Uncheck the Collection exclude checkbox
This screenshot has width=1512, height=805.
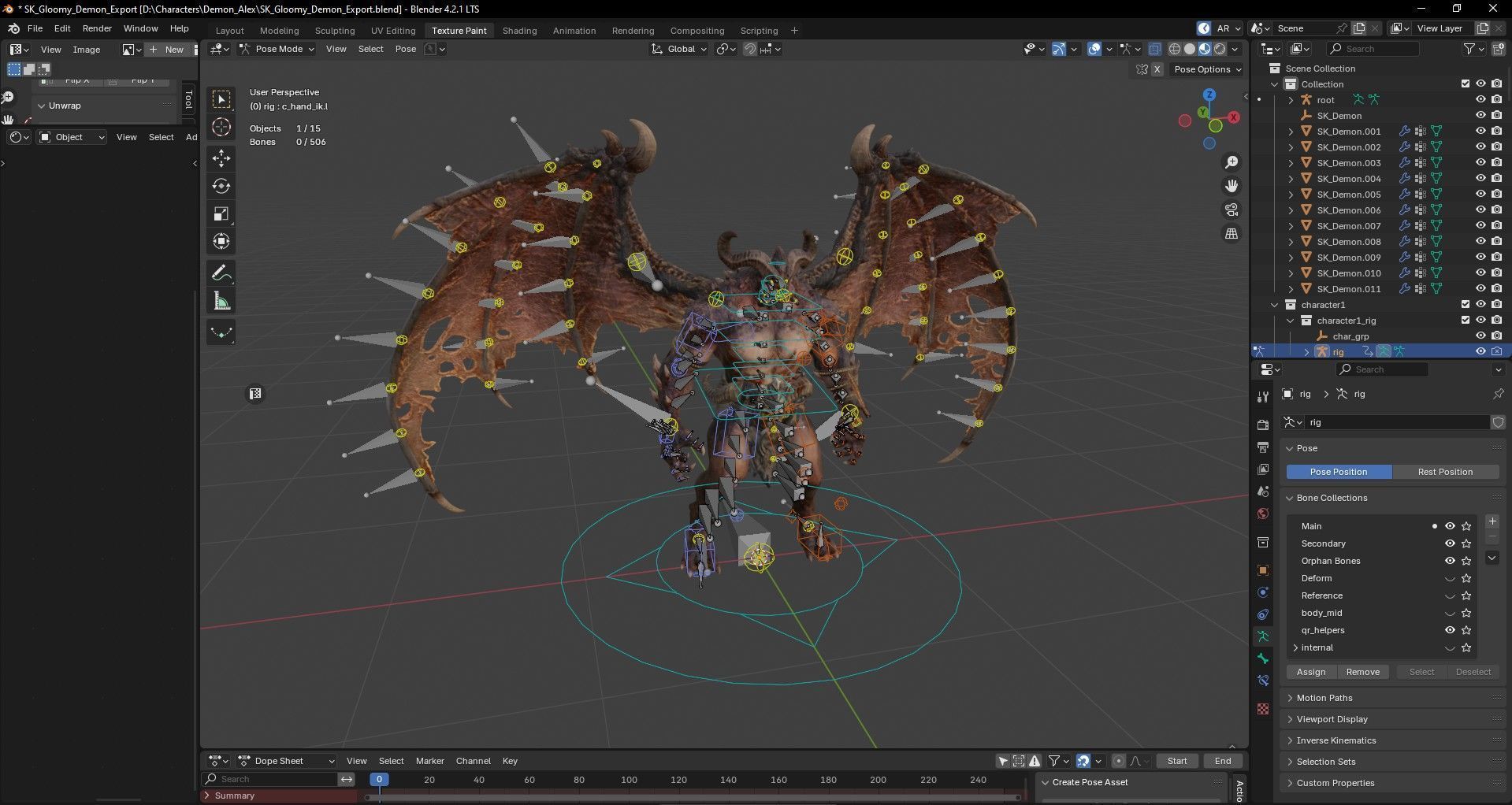coord(1466,83)
